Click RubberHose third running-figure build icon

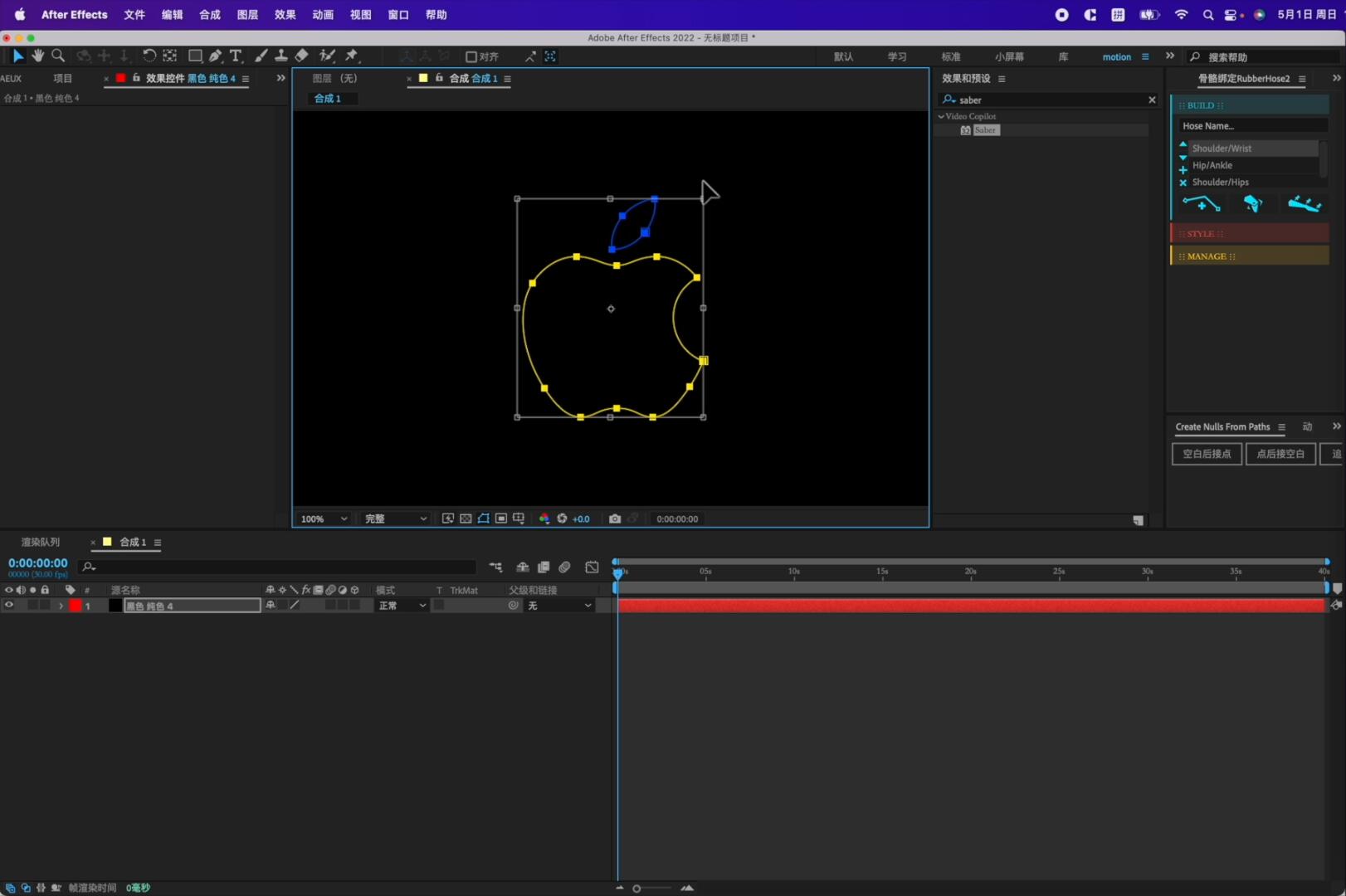coord(1304,203)
